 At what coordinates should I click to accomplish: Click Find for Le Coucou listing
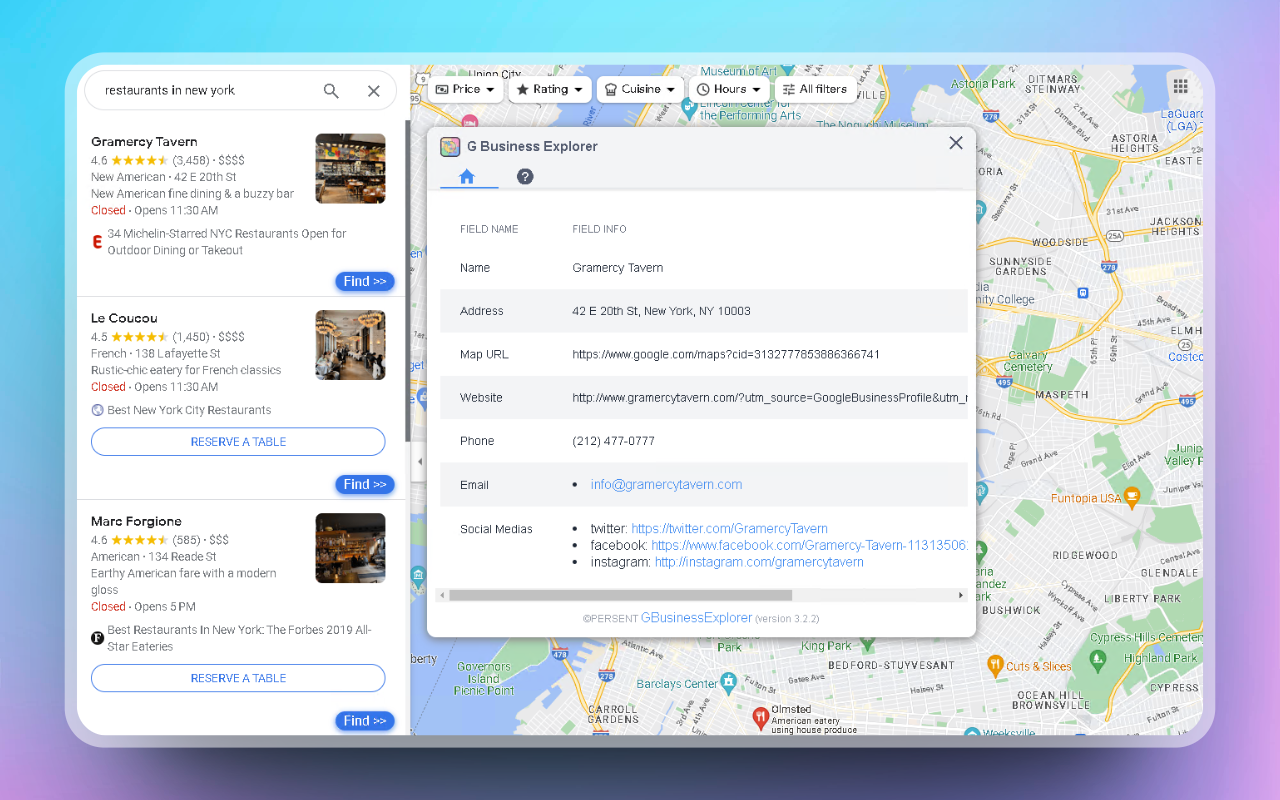(x=364, y=484)
